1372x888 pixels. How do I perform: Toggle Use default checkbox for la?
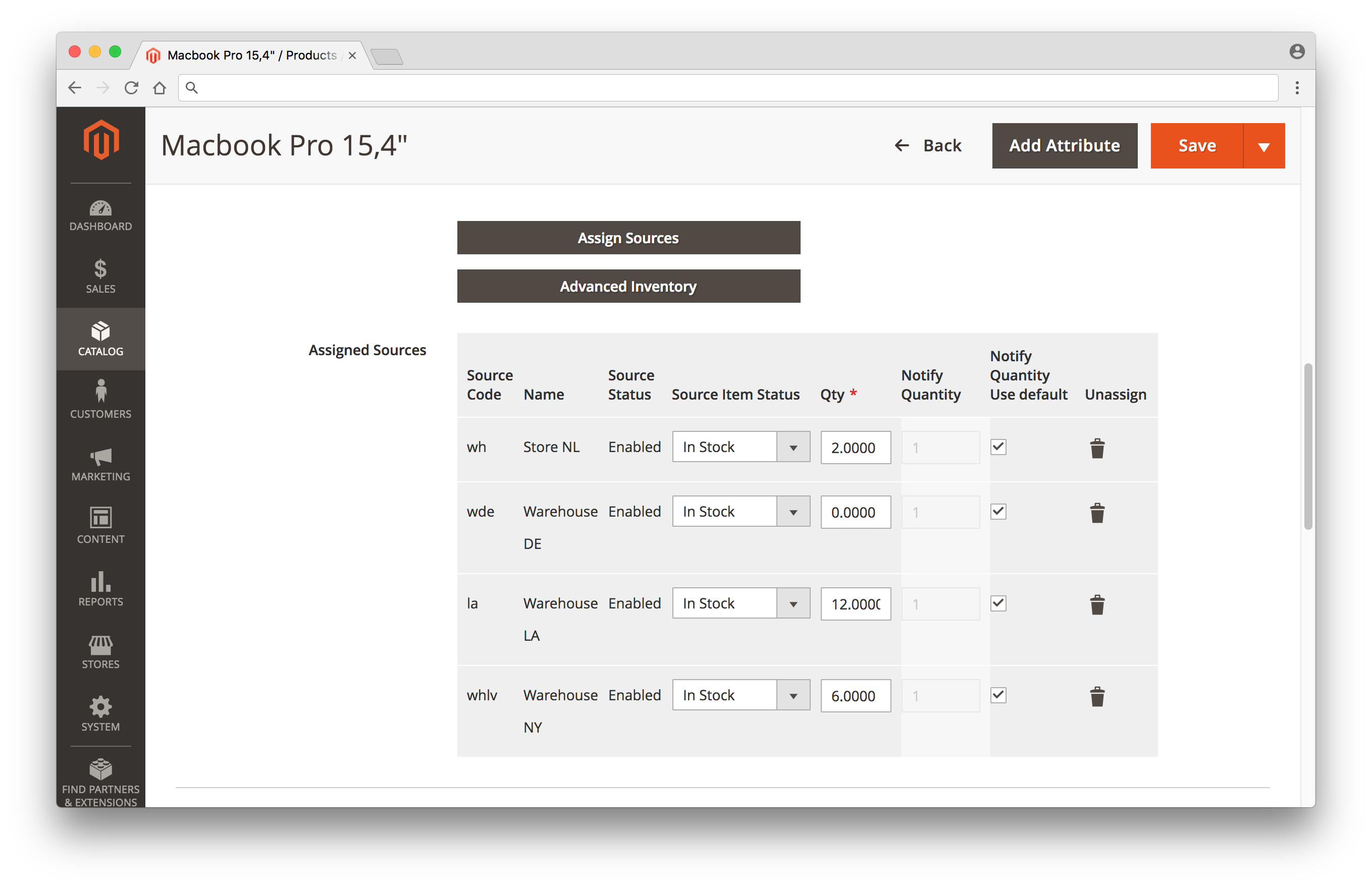coord(998,603)
